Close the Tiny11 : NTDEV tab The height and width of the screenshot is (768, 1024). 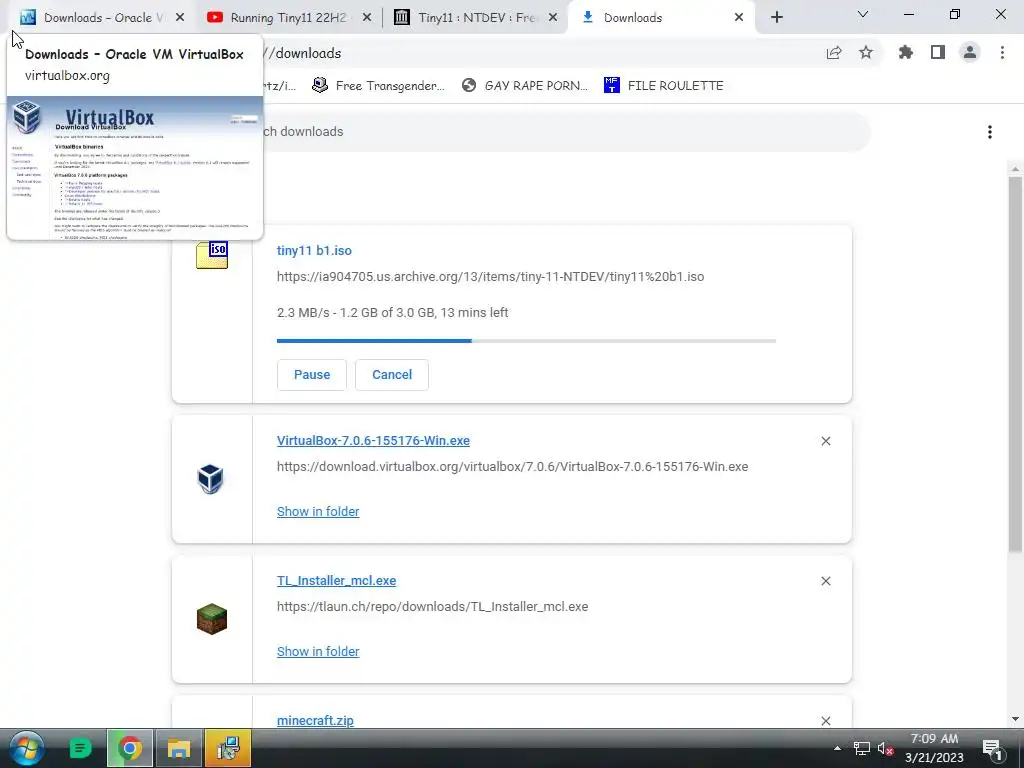553,18
